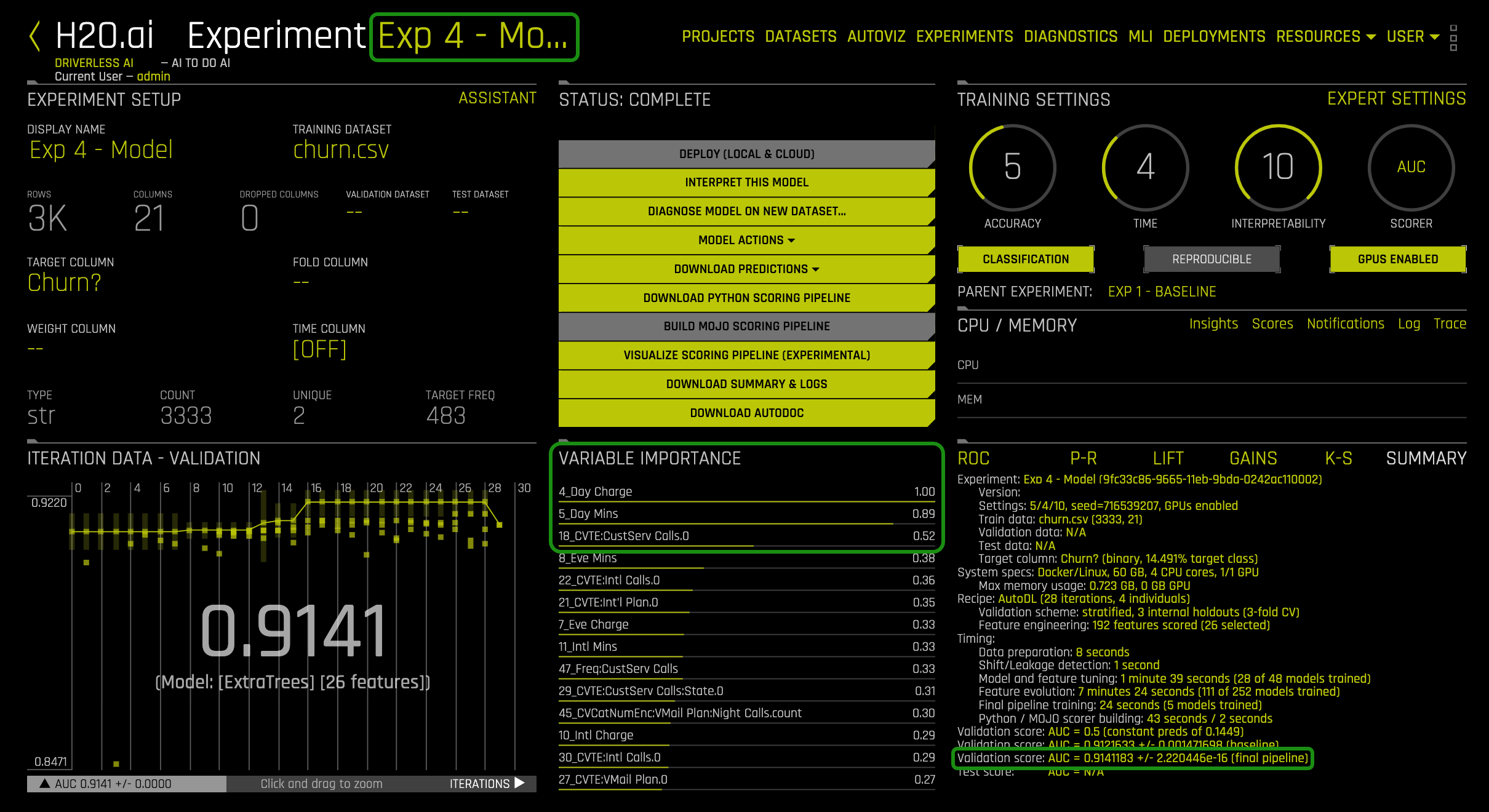Click the H2O.ai logo text
The height and width of the screenshot is (812, 1489).
[104, 35]
